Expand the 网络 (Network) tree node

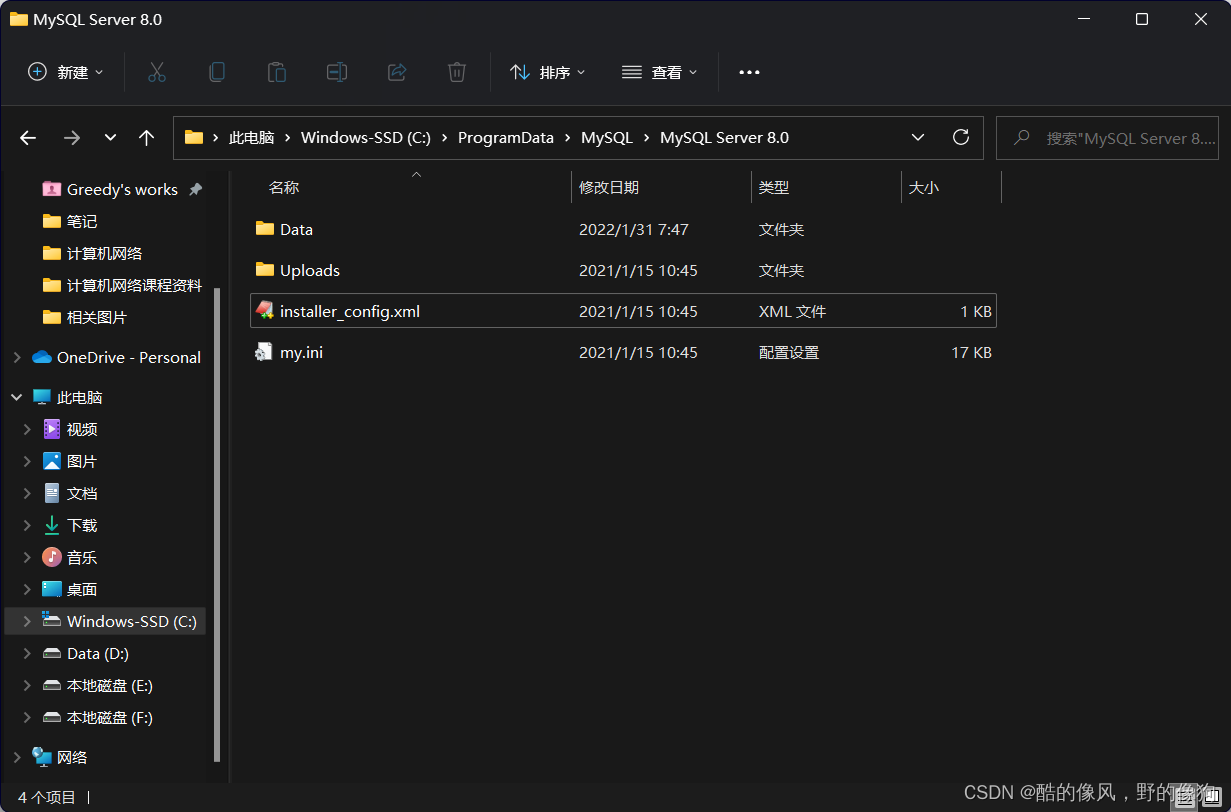[17, 757]
